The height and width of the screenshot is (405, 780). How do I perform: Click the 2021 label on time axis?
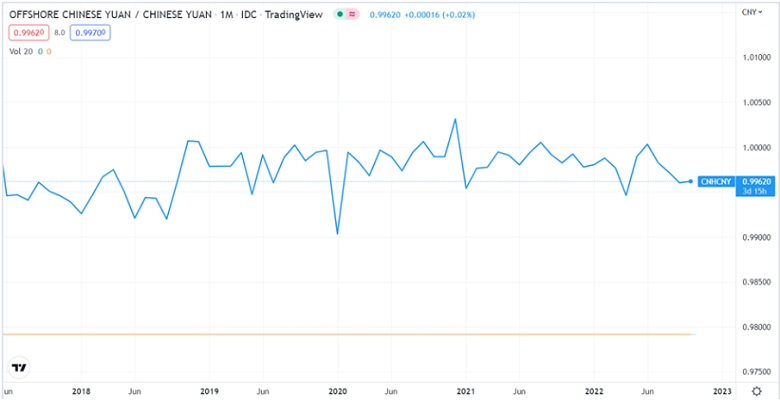click(466, 391)
